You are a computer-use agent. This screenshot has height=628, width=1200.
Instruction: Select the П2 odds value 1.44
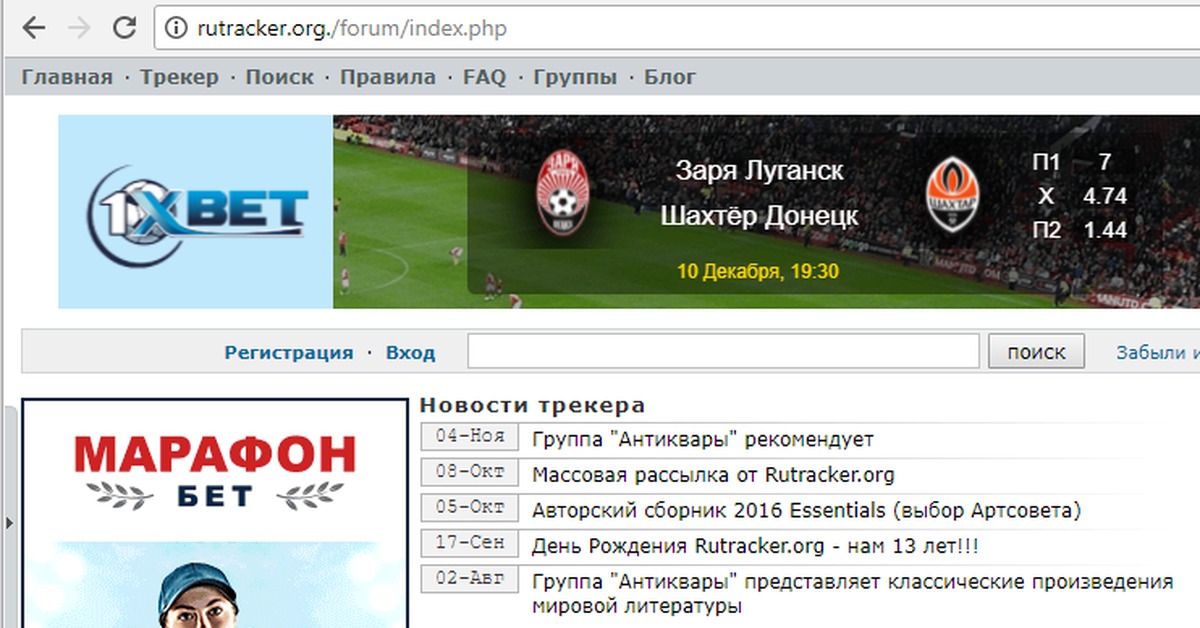pyautogui.click(x=1105, y=230)
